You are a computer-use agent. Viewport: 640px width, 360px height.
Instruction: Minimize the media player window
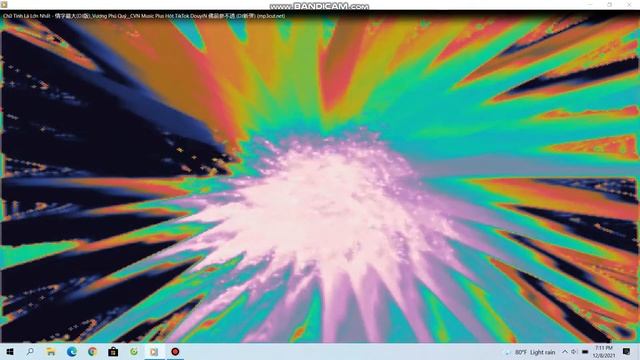590,4
